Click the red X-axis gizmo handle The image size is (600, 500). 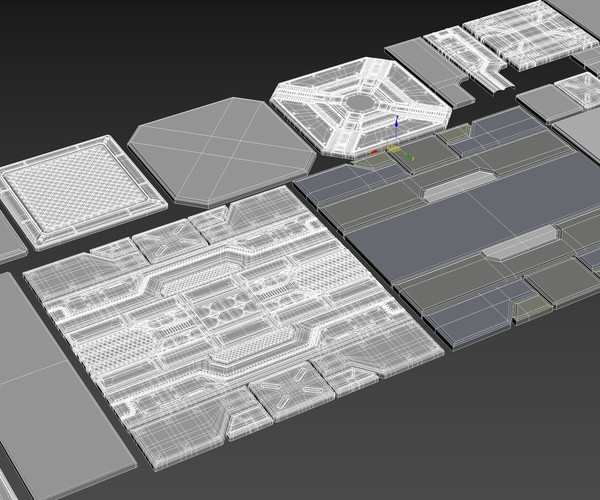coord(373,152)
